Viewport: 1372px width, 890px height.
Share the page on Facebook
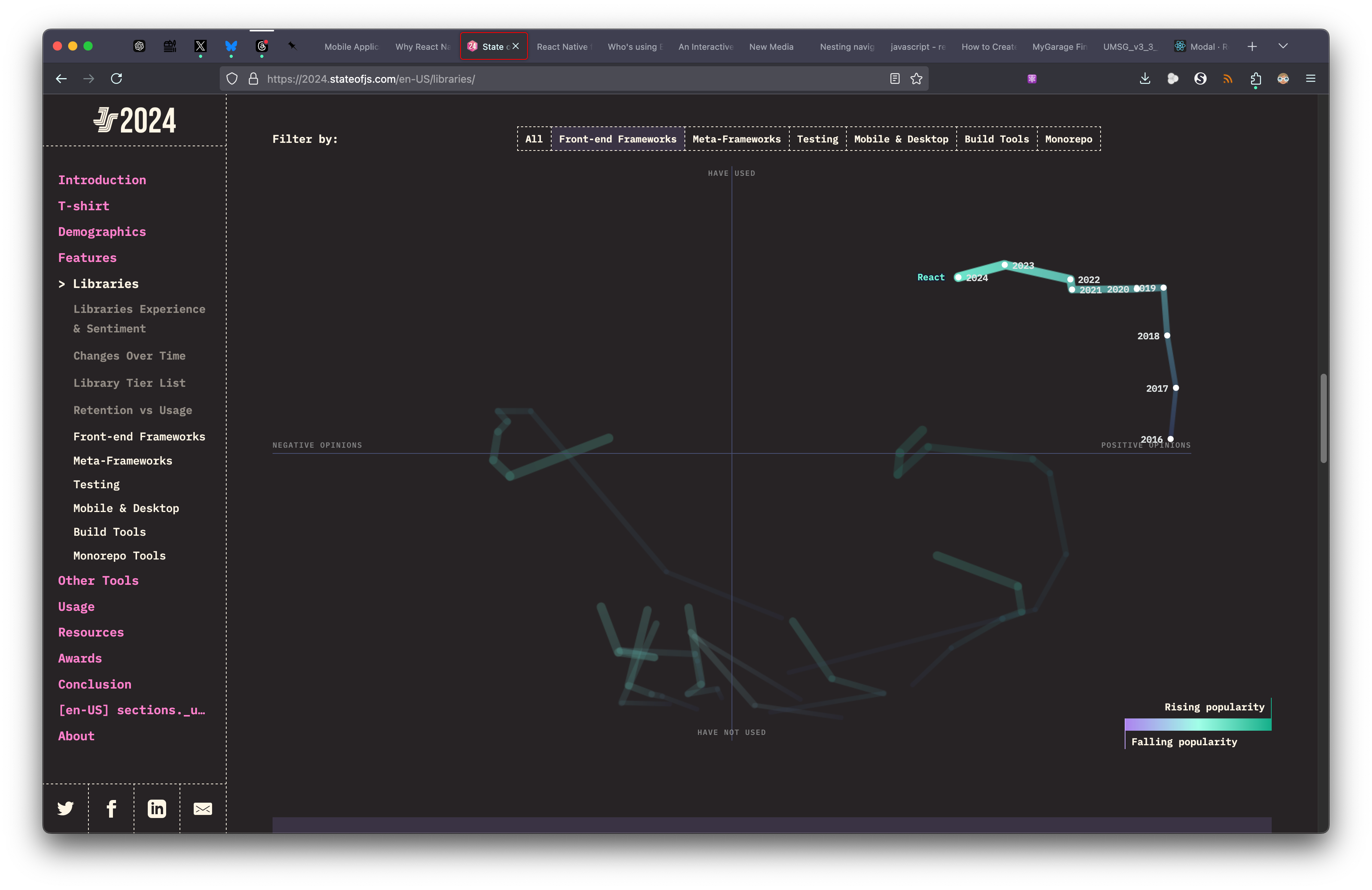click(x=111, y=808)
